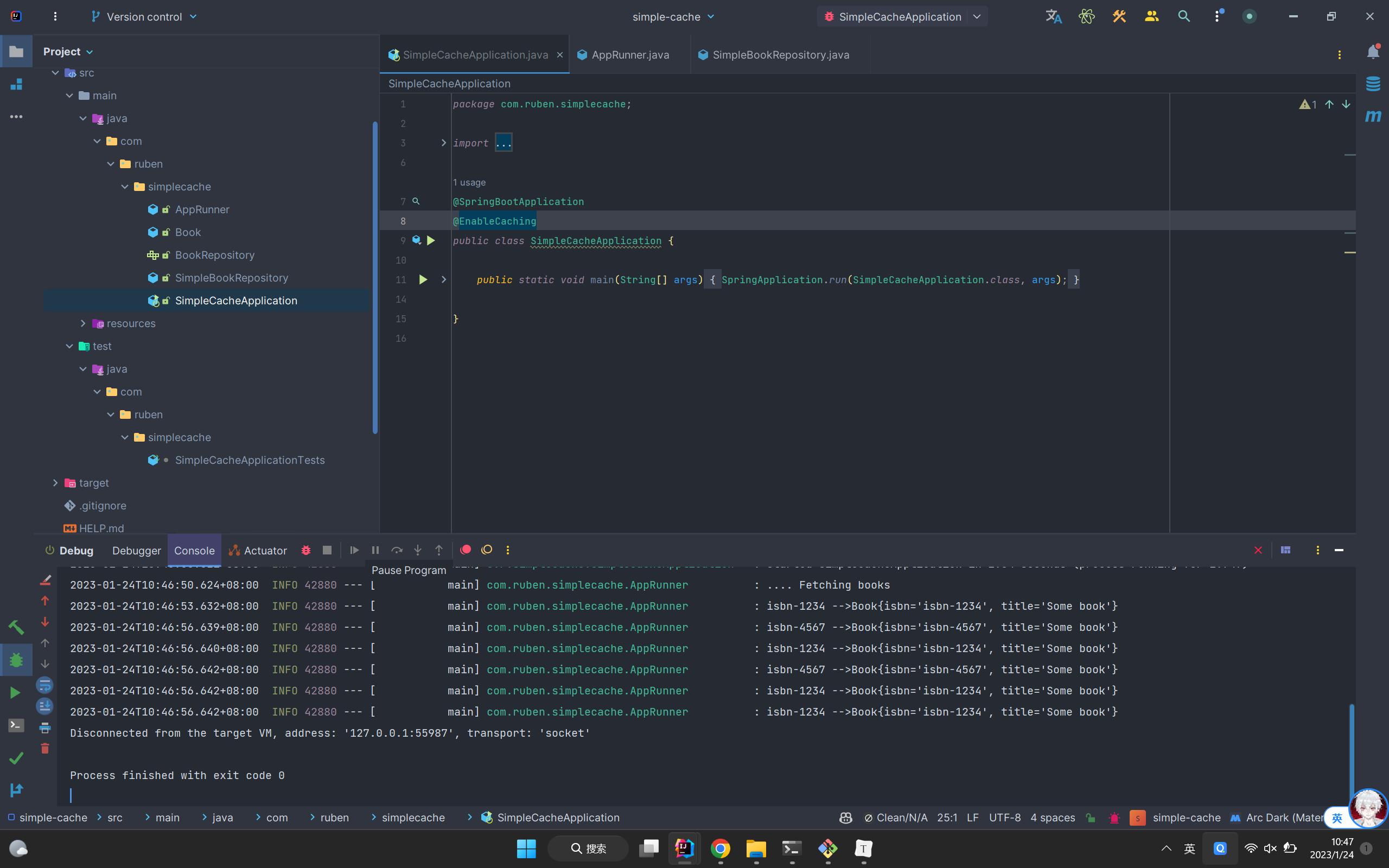Click the Build hammer icon in left sidebar
Screen dimensions: 1389x868
[x=16, y=627]
